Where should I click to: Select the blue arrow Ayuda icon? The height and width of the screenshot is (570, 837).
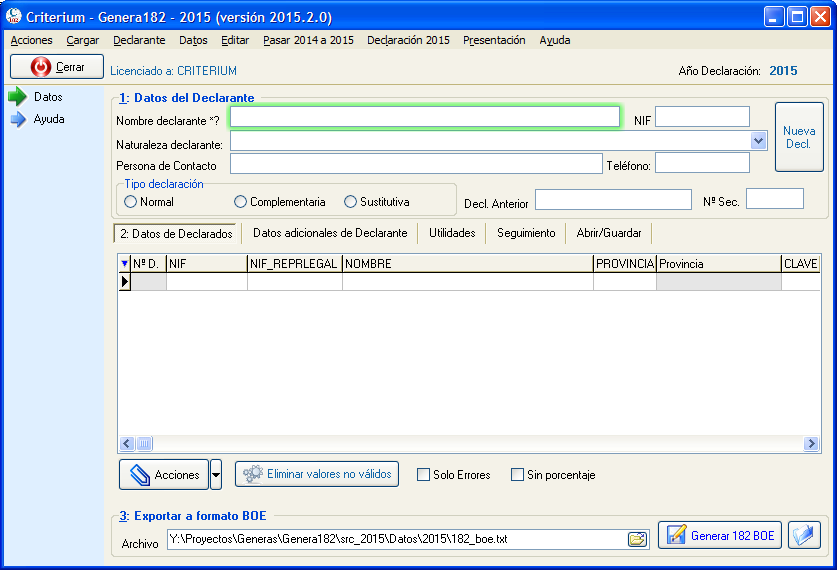[x=18, y=119]
